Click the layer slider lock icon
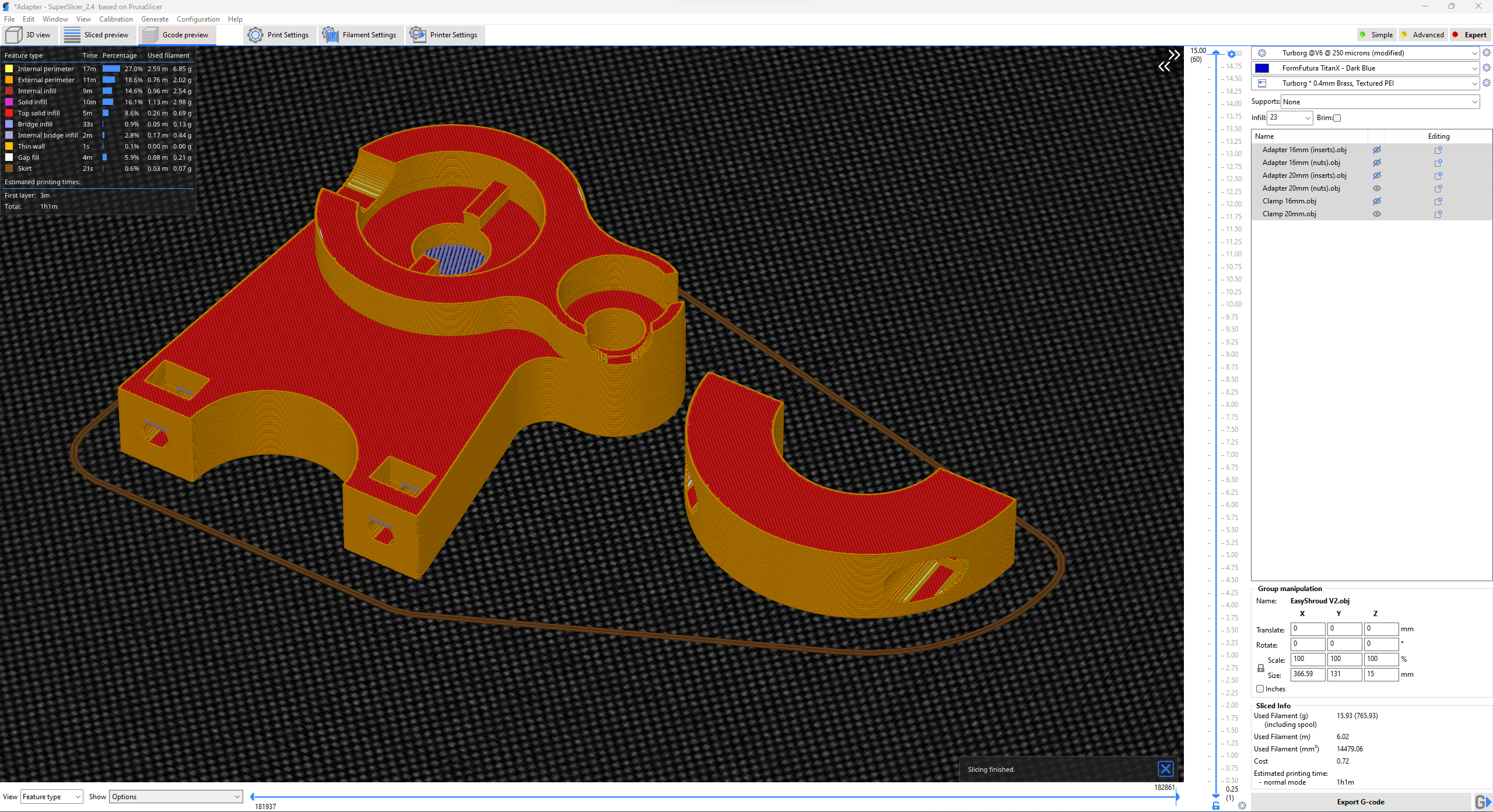1493x812 pixels. (x=1216, y=806)
